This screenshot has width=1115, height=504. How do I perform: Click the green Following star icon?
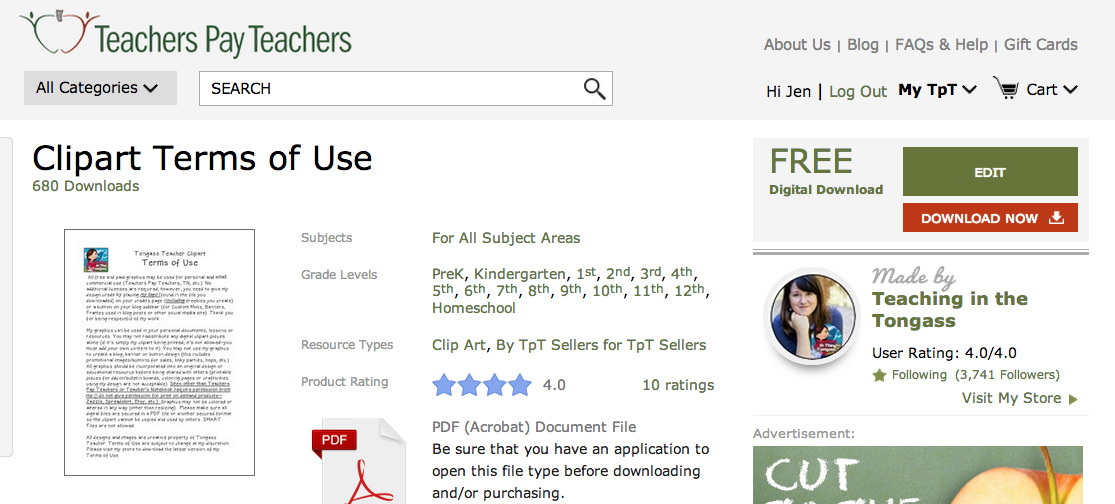(879, 375)
